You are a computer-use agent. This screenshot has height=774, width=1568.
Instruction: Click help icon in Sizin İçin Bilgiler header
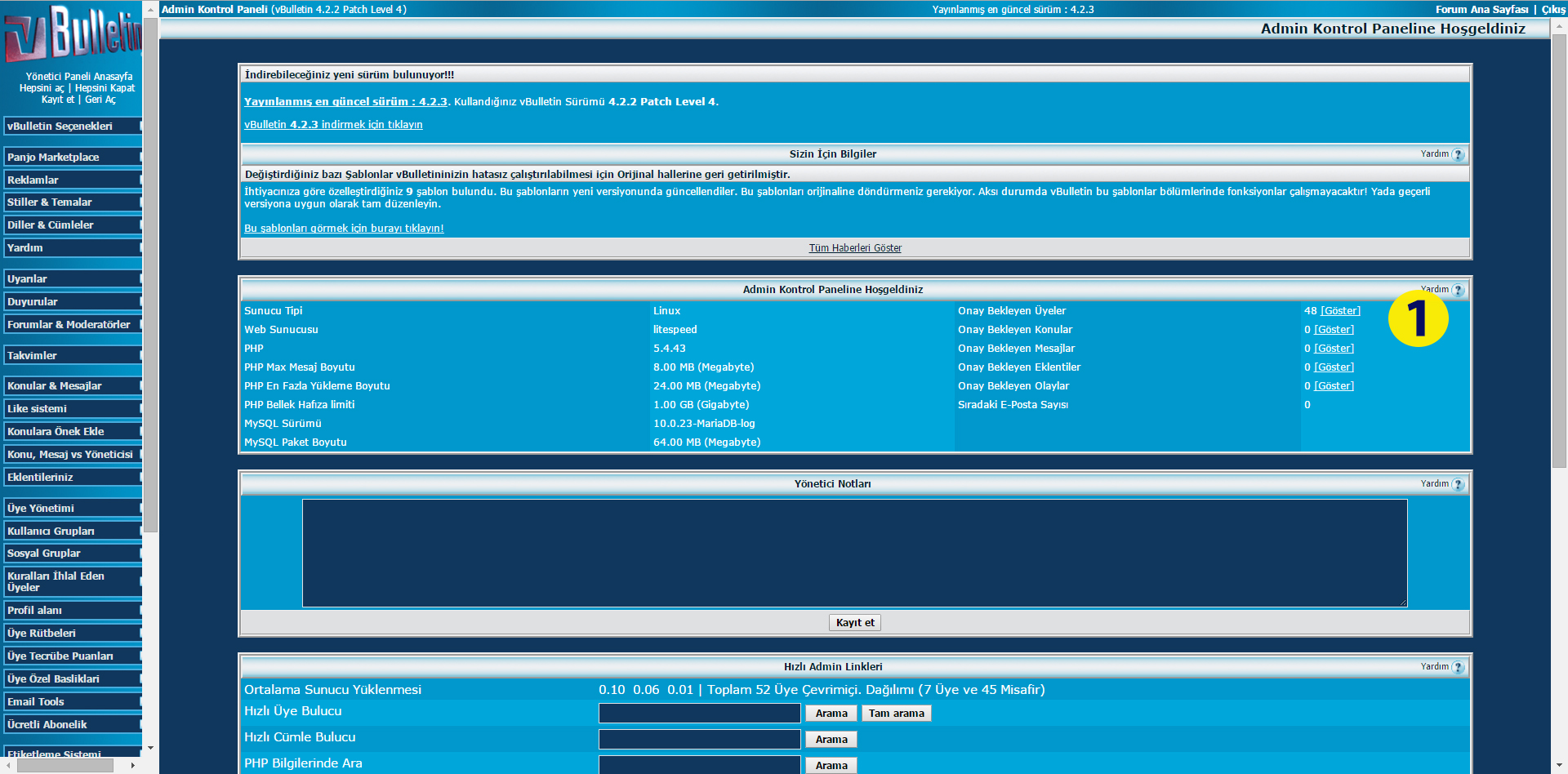tap(1458, 154)
